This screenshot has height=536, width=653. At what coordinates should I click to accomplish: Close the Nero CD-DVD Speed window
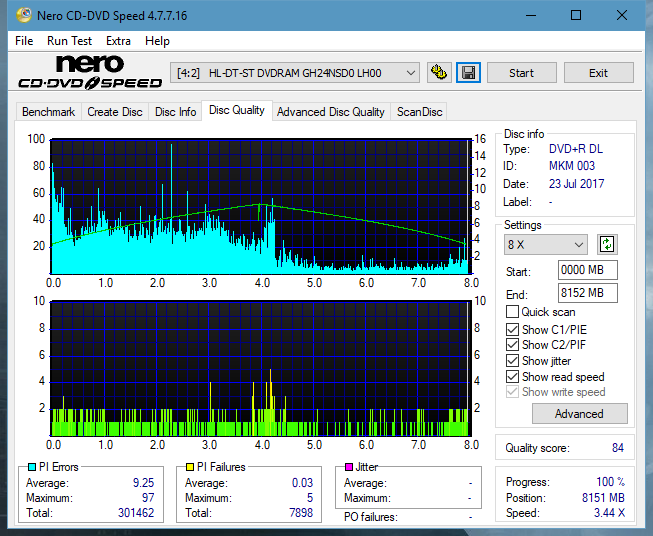[x=622, y=15]
